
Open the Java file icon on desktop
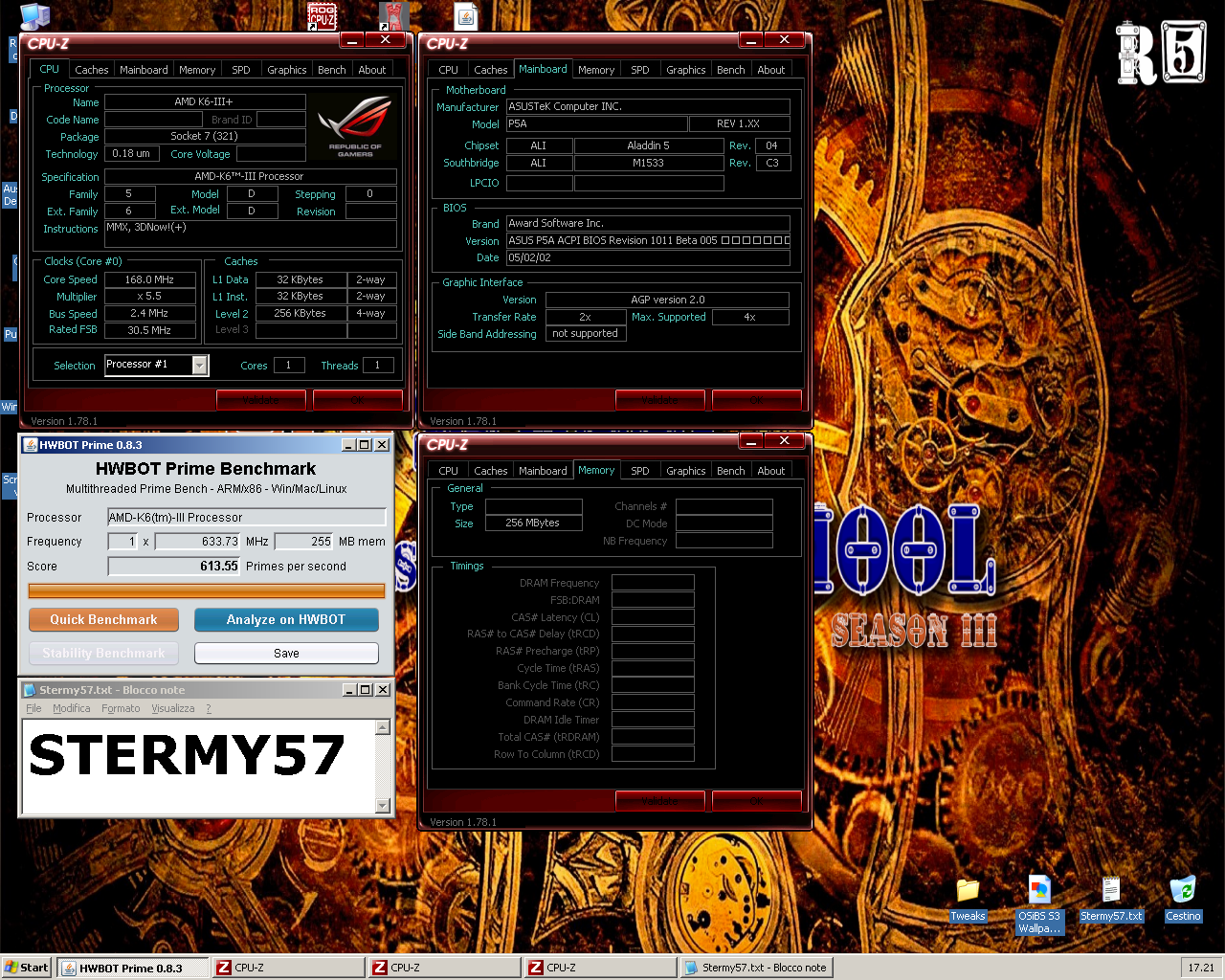pos(466,15)
